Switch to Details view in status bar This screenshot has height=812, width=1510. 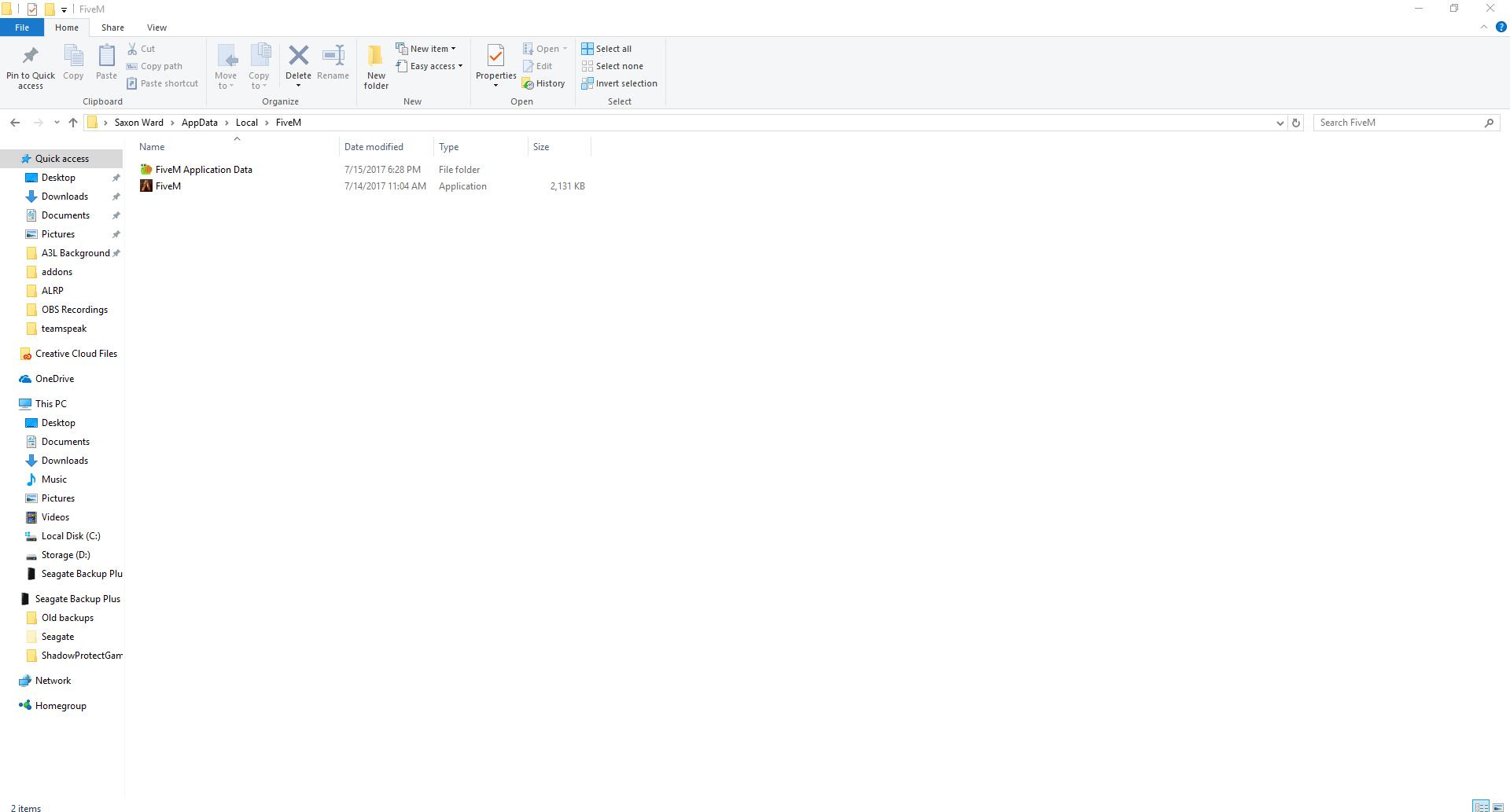click(1481, 806)
